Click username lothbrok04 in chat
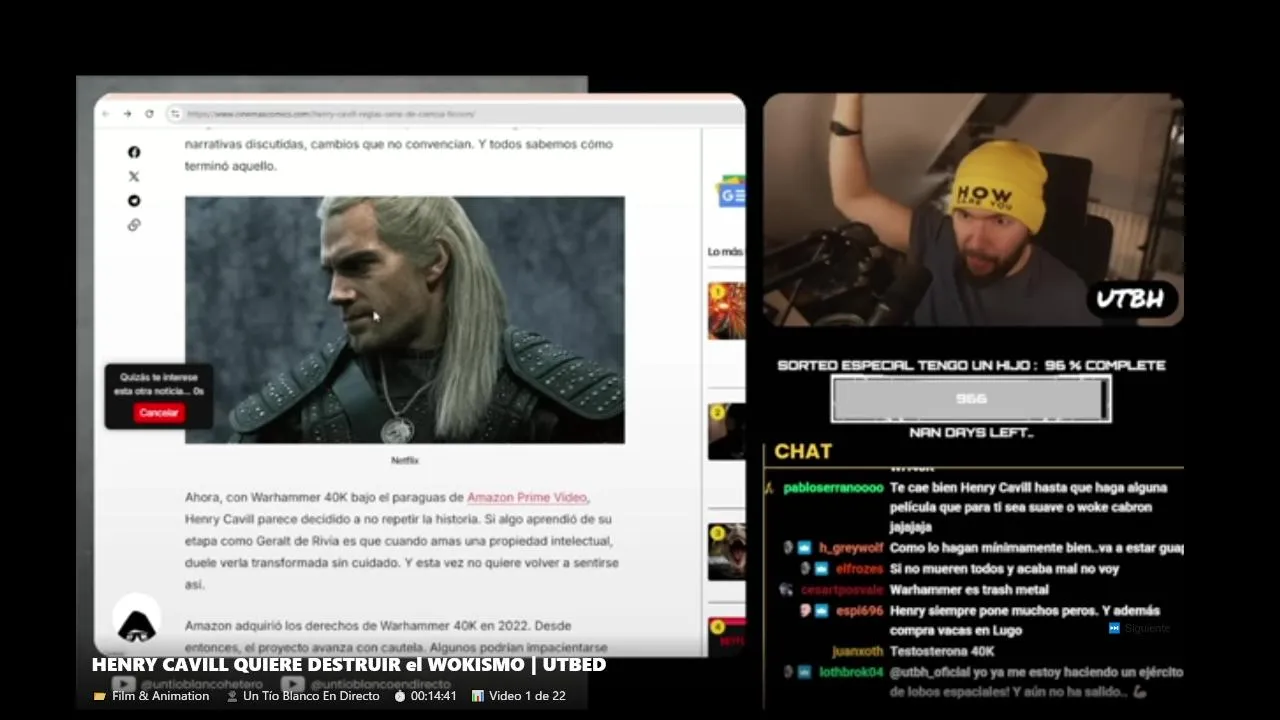 (x=851, y=673)
